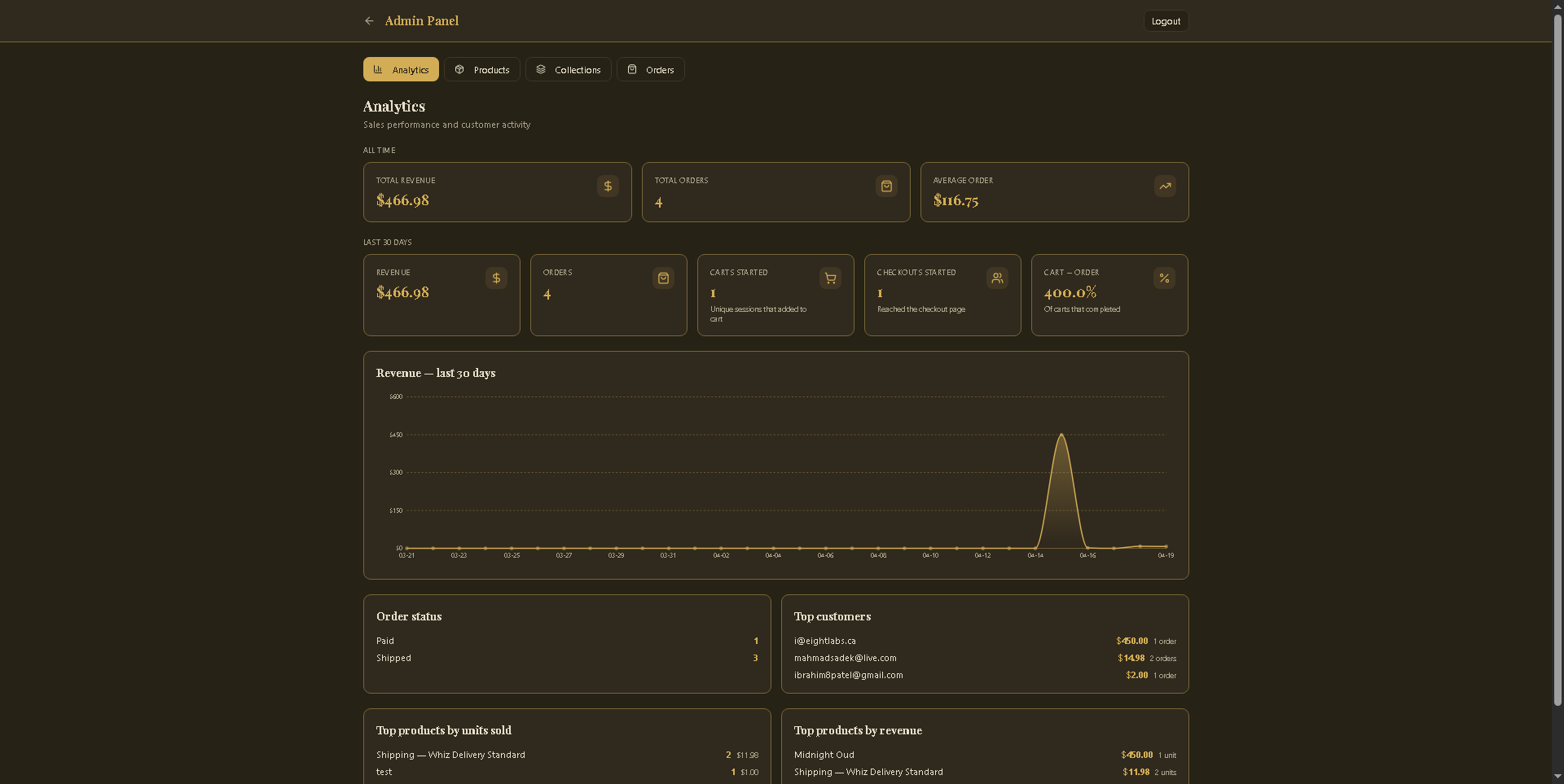Open the Orders tab

[x=650, y=69]
